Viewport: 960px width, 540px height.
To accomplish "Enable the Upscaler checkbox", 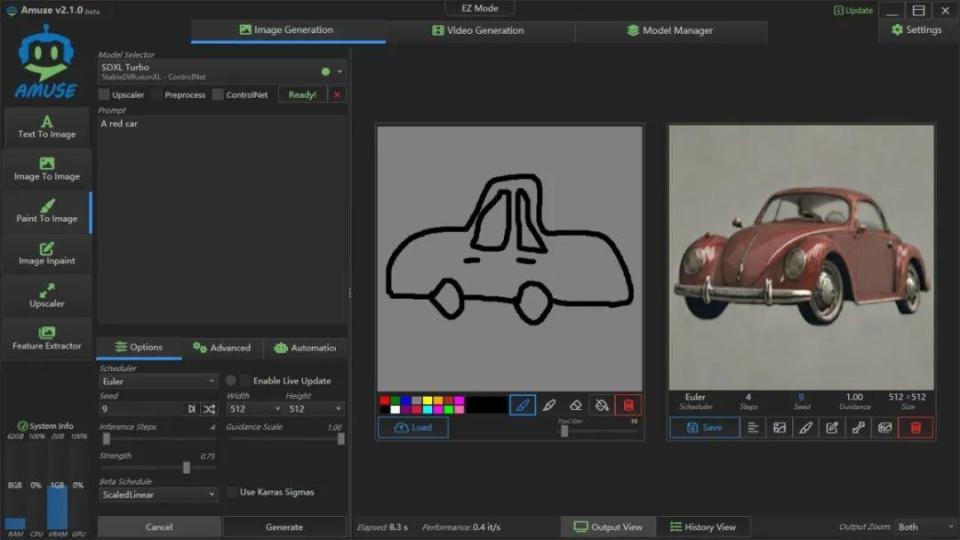I will pos(104,95).
